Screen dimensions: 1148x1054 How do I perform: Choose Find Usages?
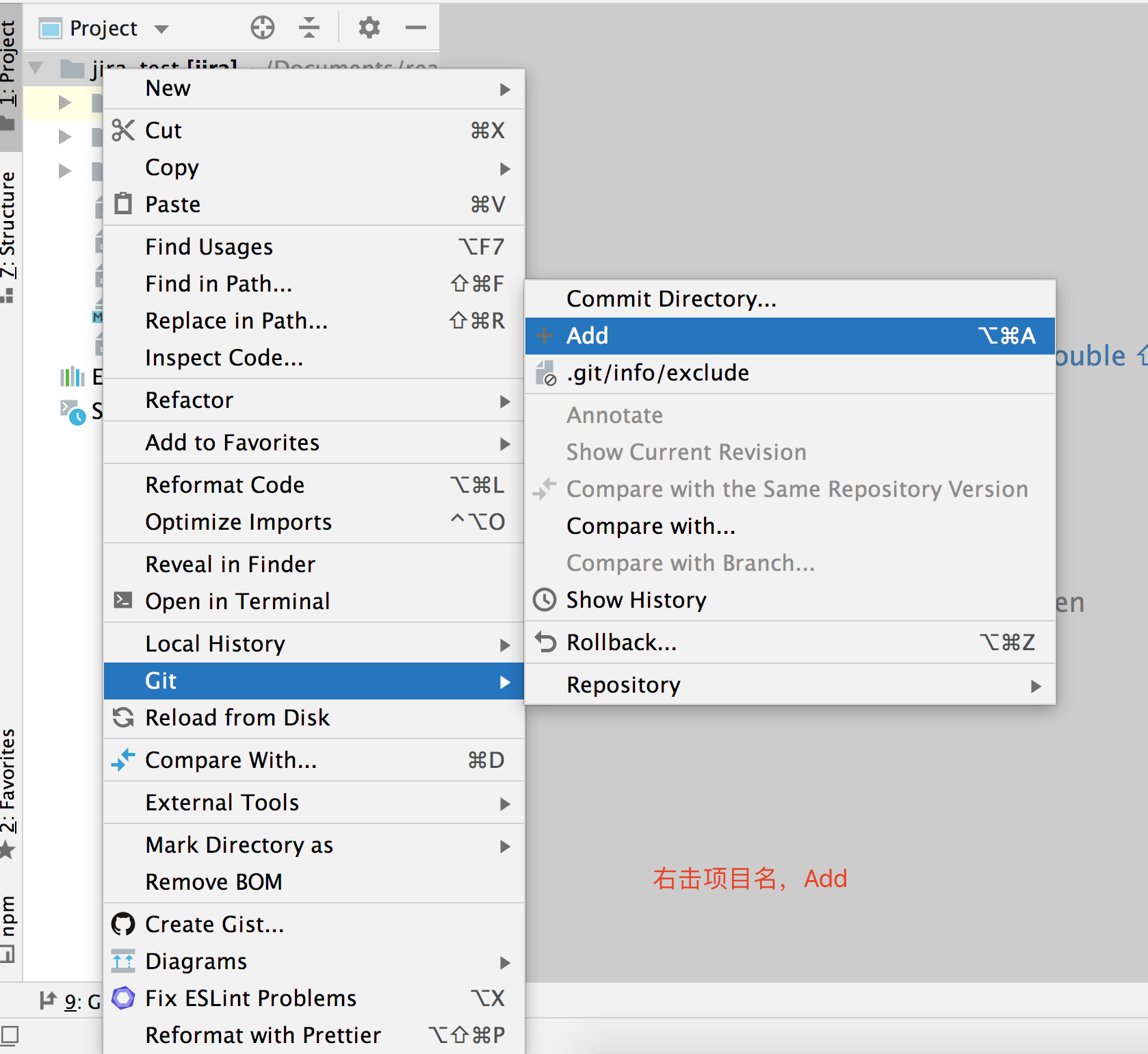[314, 246]
